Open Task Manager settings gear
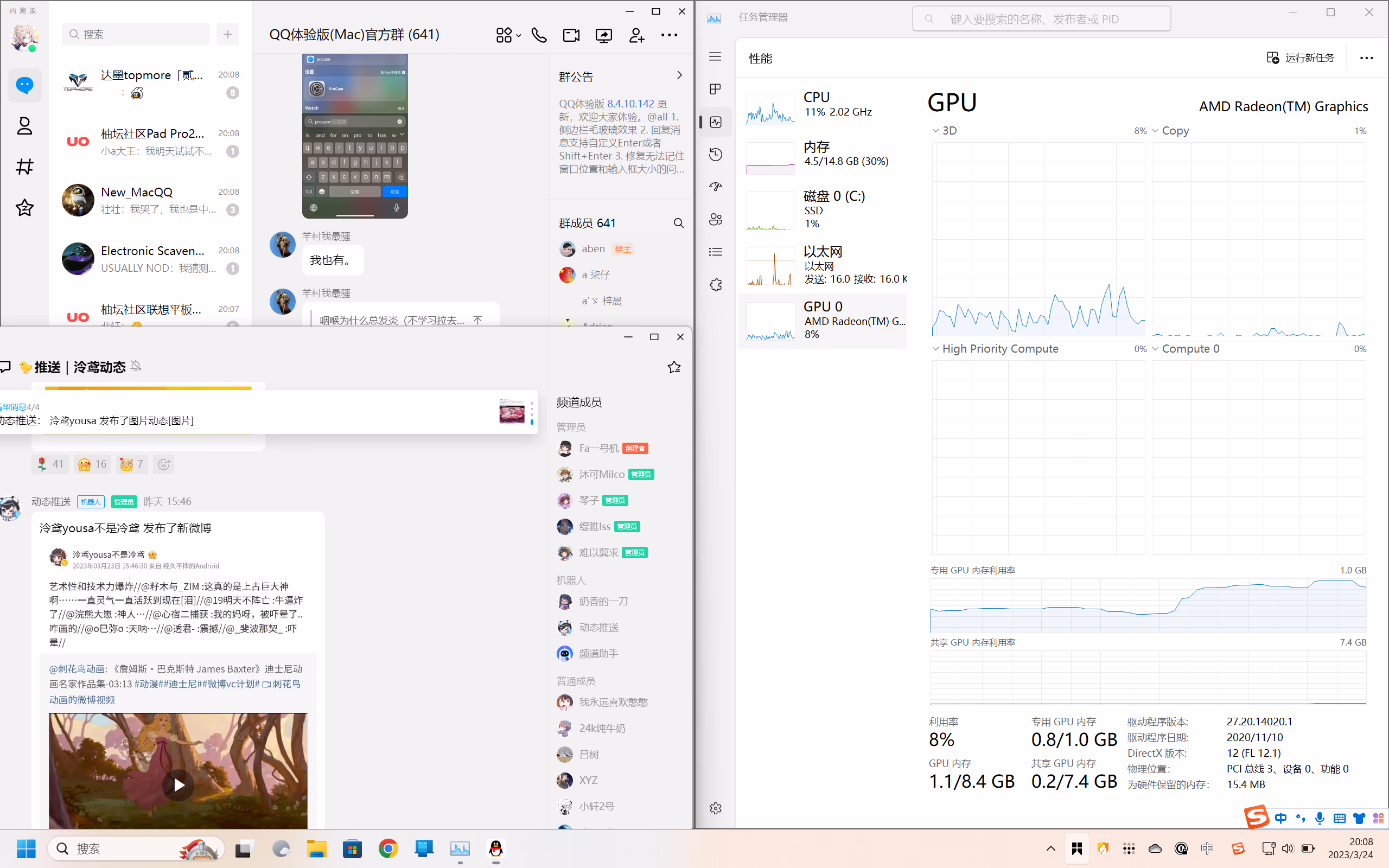This screenshot has width=1389, height=868. 715,808
